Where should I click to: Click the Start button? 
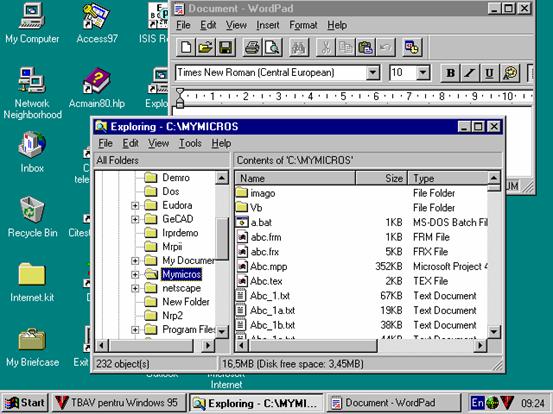point(25,403)
